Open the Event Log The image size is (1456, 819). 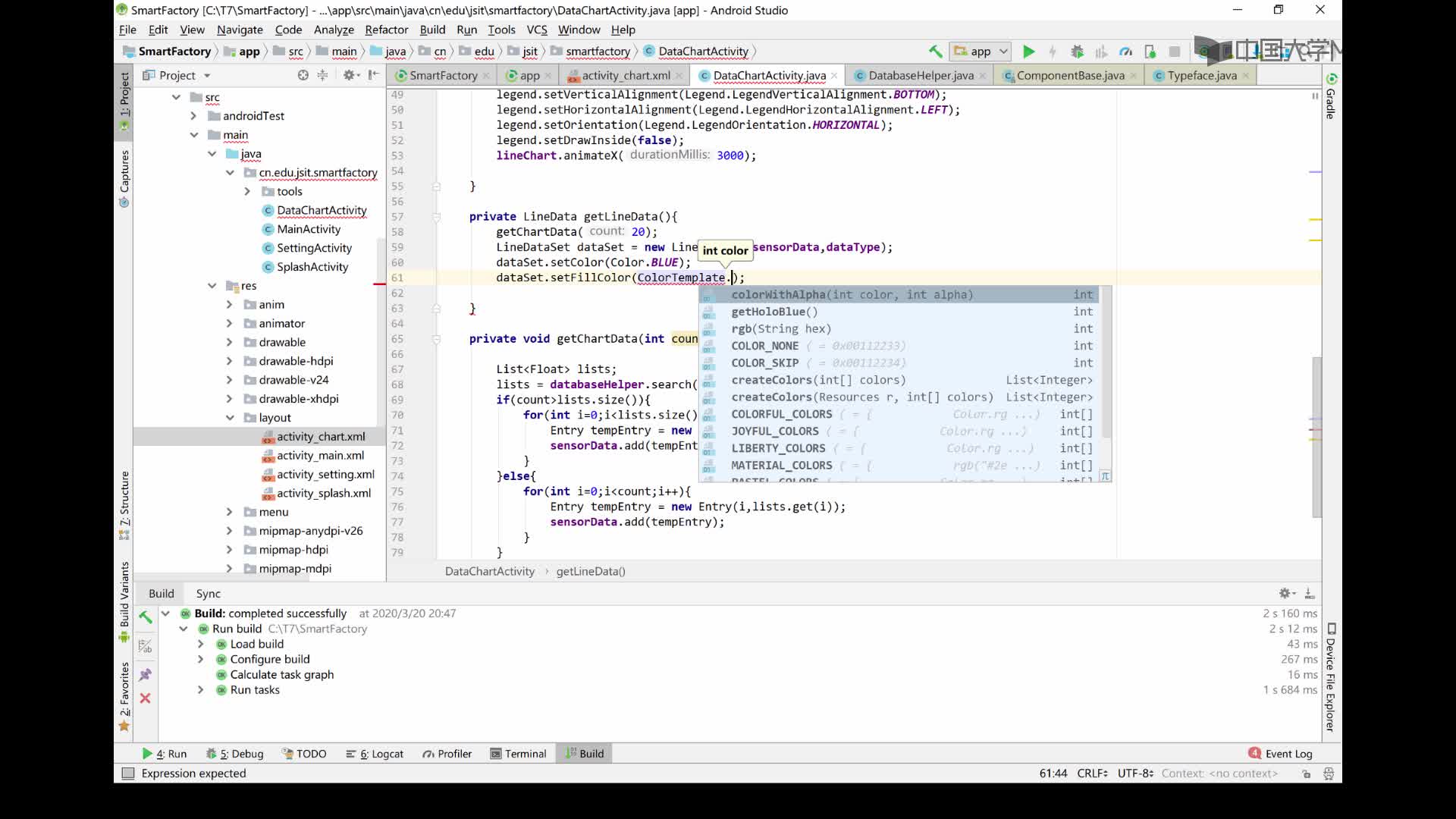click(1280, 754)
